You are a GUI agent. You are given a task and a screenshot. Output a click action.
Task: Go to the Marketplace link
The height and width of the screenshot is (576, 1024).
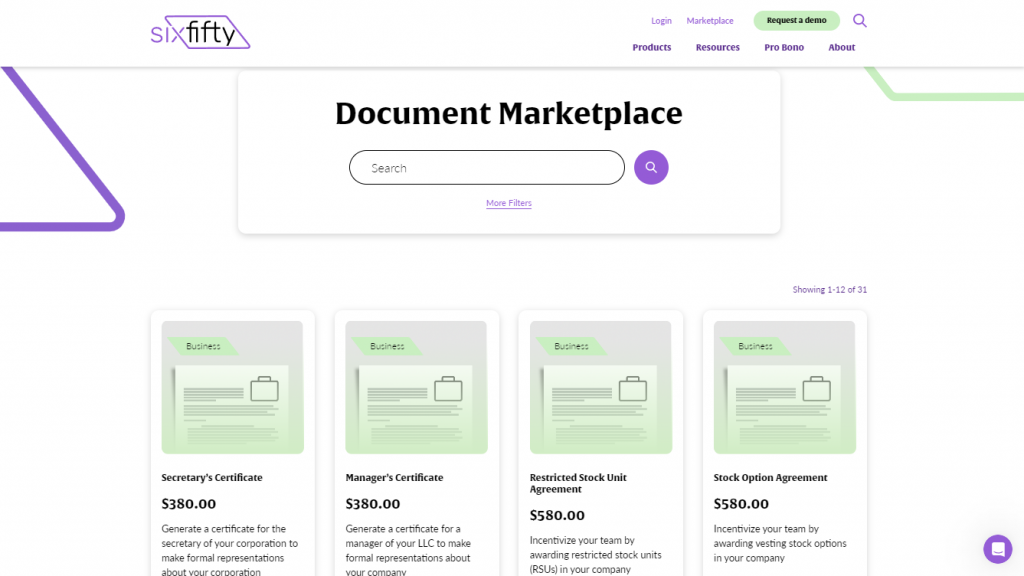tap(709, 20)
